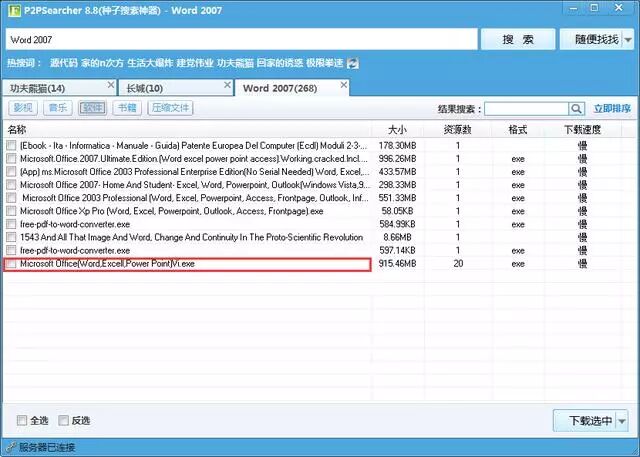Click hot word 极限举速
The image size is (640, 457).
[325, 63]
